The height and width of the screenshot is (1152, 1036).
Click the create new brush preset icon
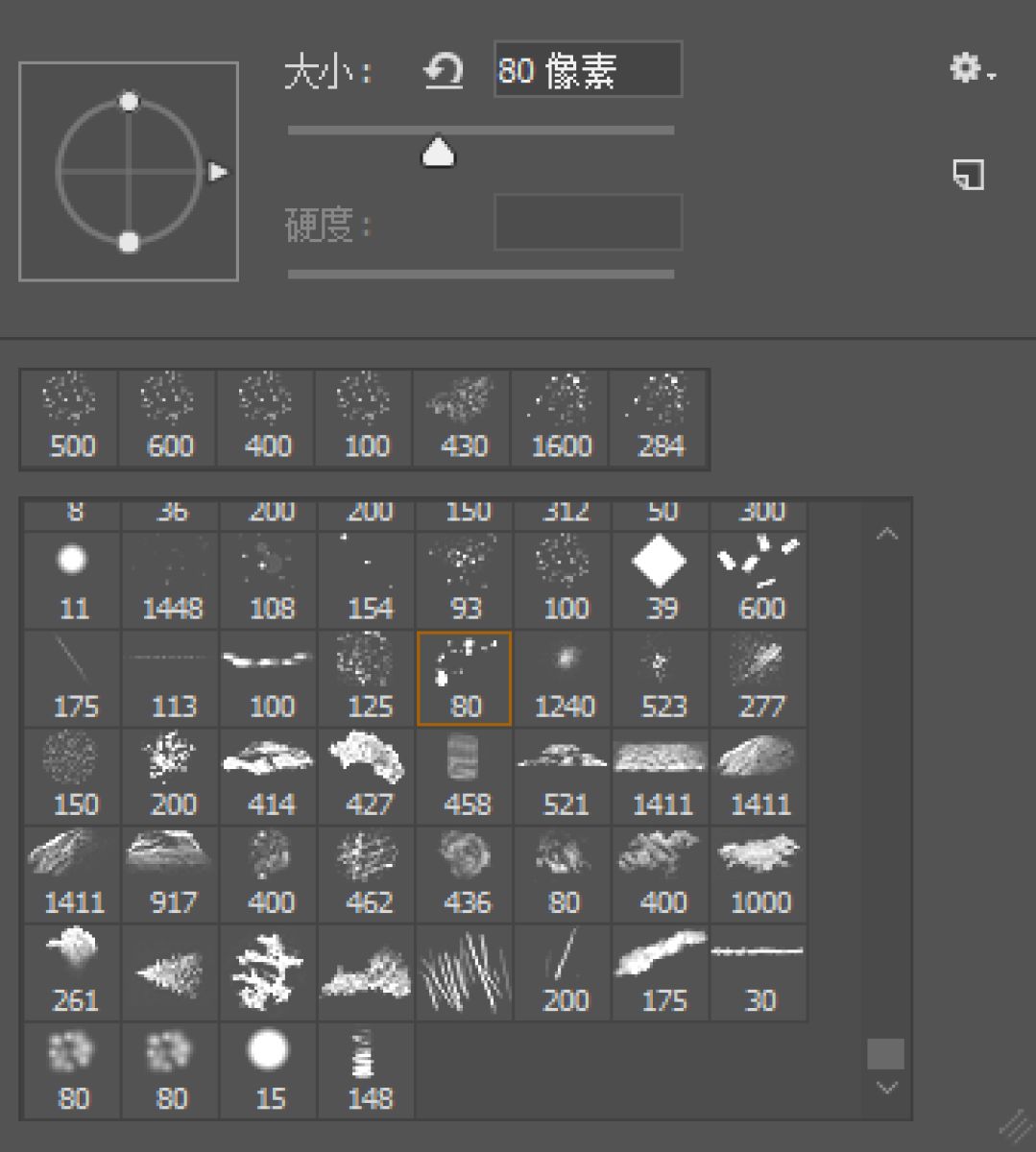point(968,175)
